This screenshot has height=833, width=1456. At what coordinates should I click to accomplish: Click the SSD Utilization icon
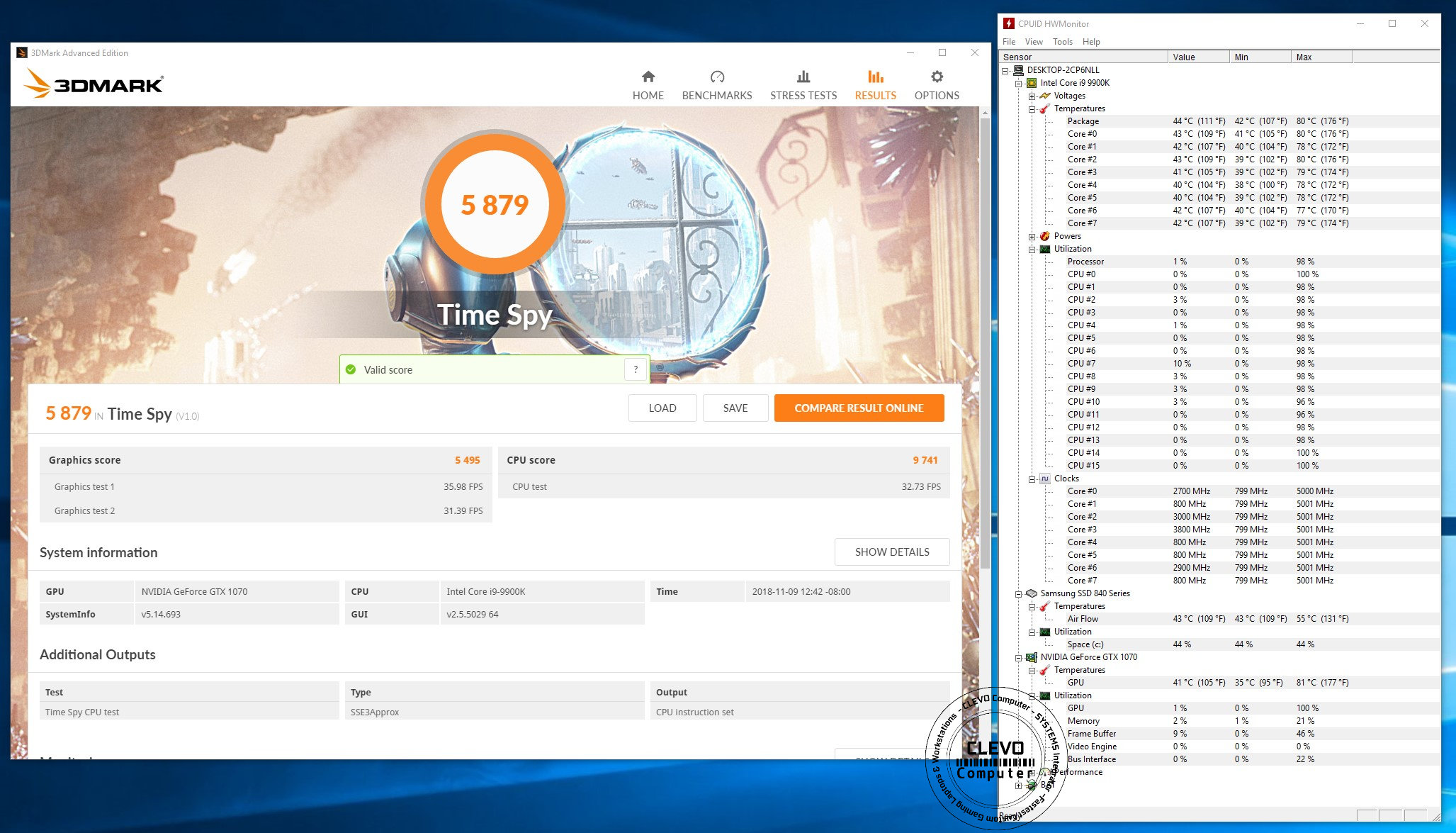pyautogui.click(x=1045, y=632)
